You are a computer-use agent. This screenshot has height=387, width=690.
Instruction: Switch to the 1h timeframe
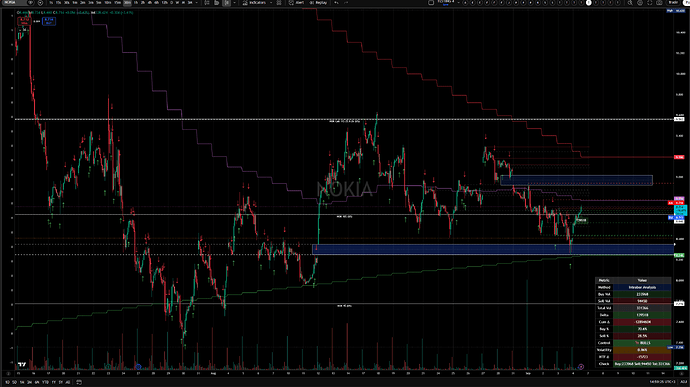coord(136,2)
